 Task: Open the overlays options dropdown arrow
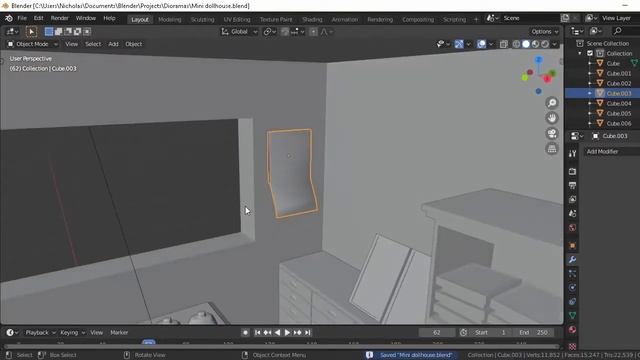click(x=491, y=44)
